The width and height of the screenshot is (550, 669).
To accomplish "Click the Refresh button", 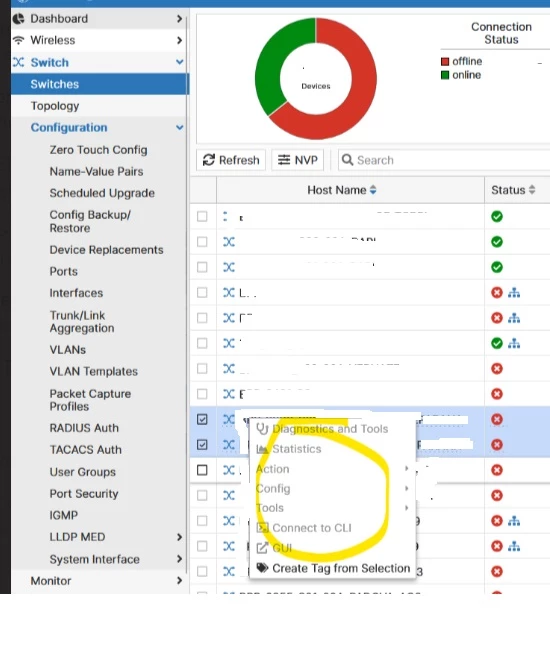I will (x=231, y=160).
